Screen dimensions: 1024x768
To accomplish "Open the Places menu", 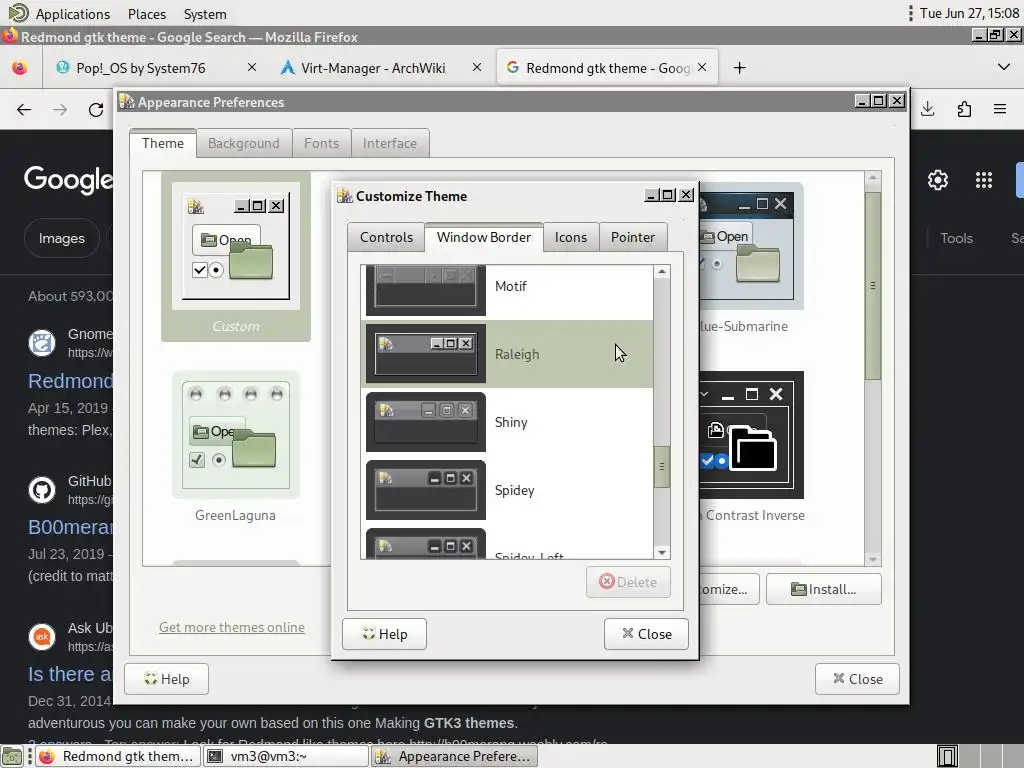I will tap(146, 14).
